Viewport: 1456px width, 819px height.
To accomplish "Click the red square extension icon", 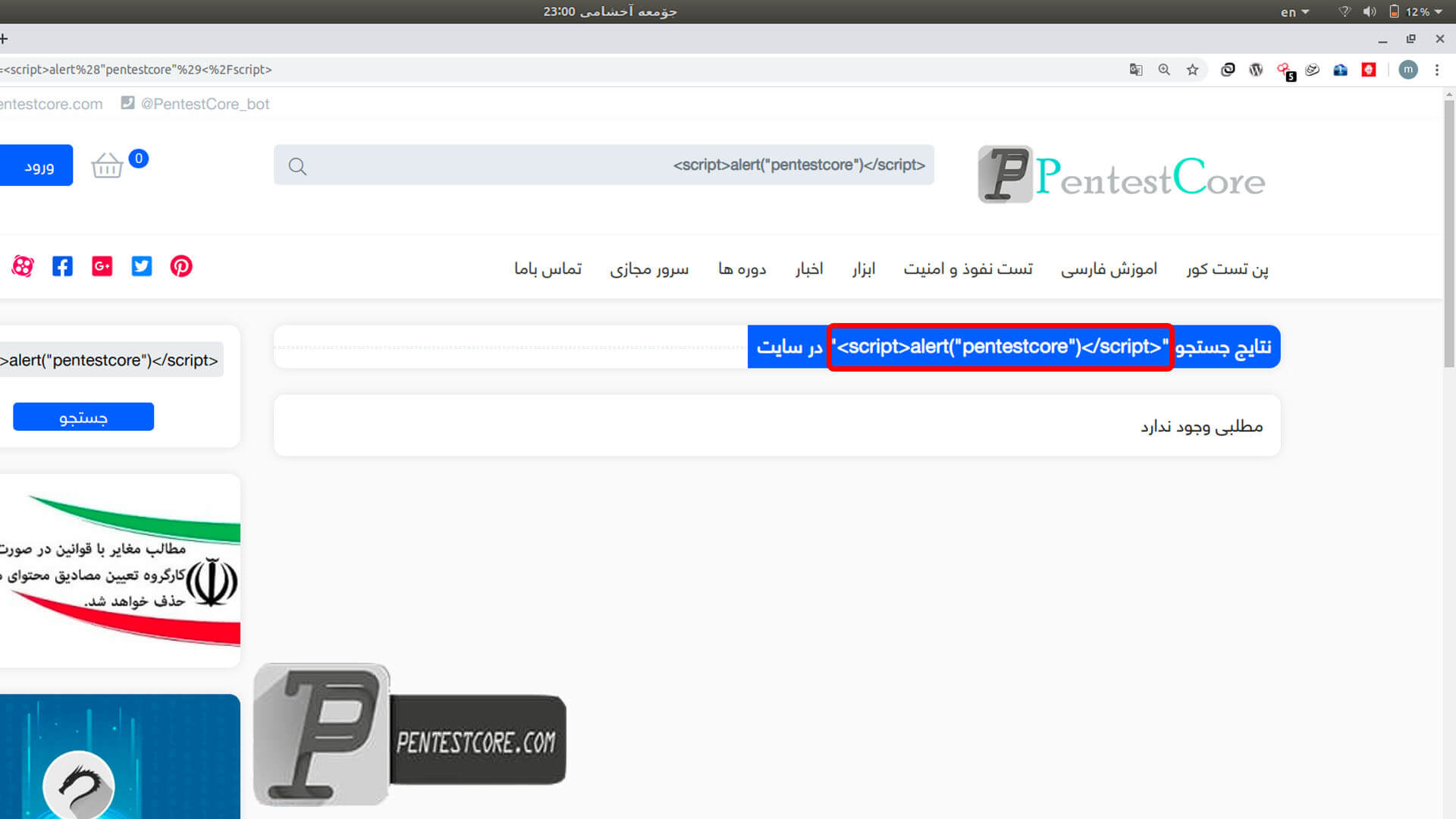I will pos(1369,70).
